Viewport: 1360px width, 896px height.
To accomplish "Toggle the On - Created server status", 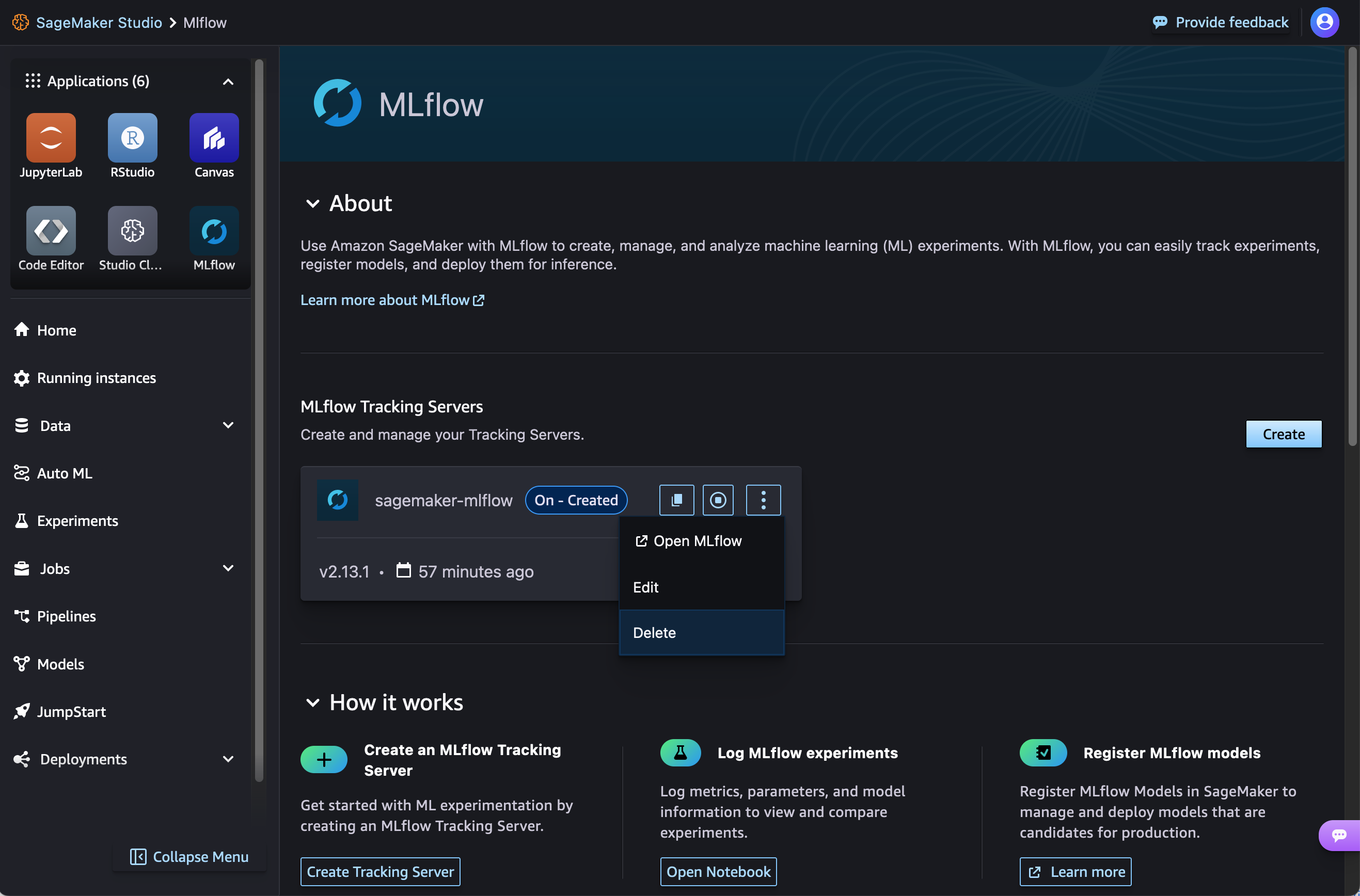I will click(x=719, y=499).
